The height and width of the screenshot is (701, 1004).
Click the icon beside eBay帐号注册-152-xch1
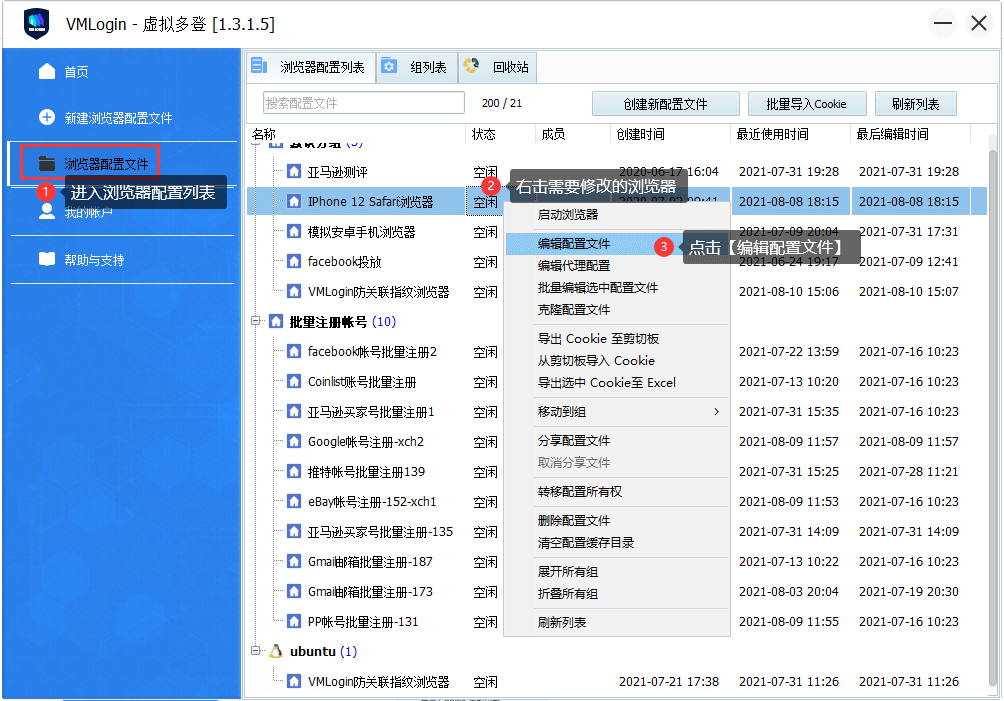click(x=294, y=501)
